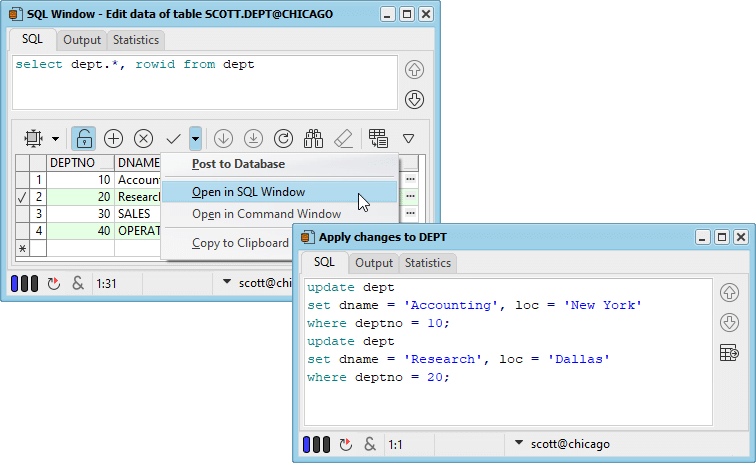Select Open in SQL Window menu item

click(x=249, y=192)
